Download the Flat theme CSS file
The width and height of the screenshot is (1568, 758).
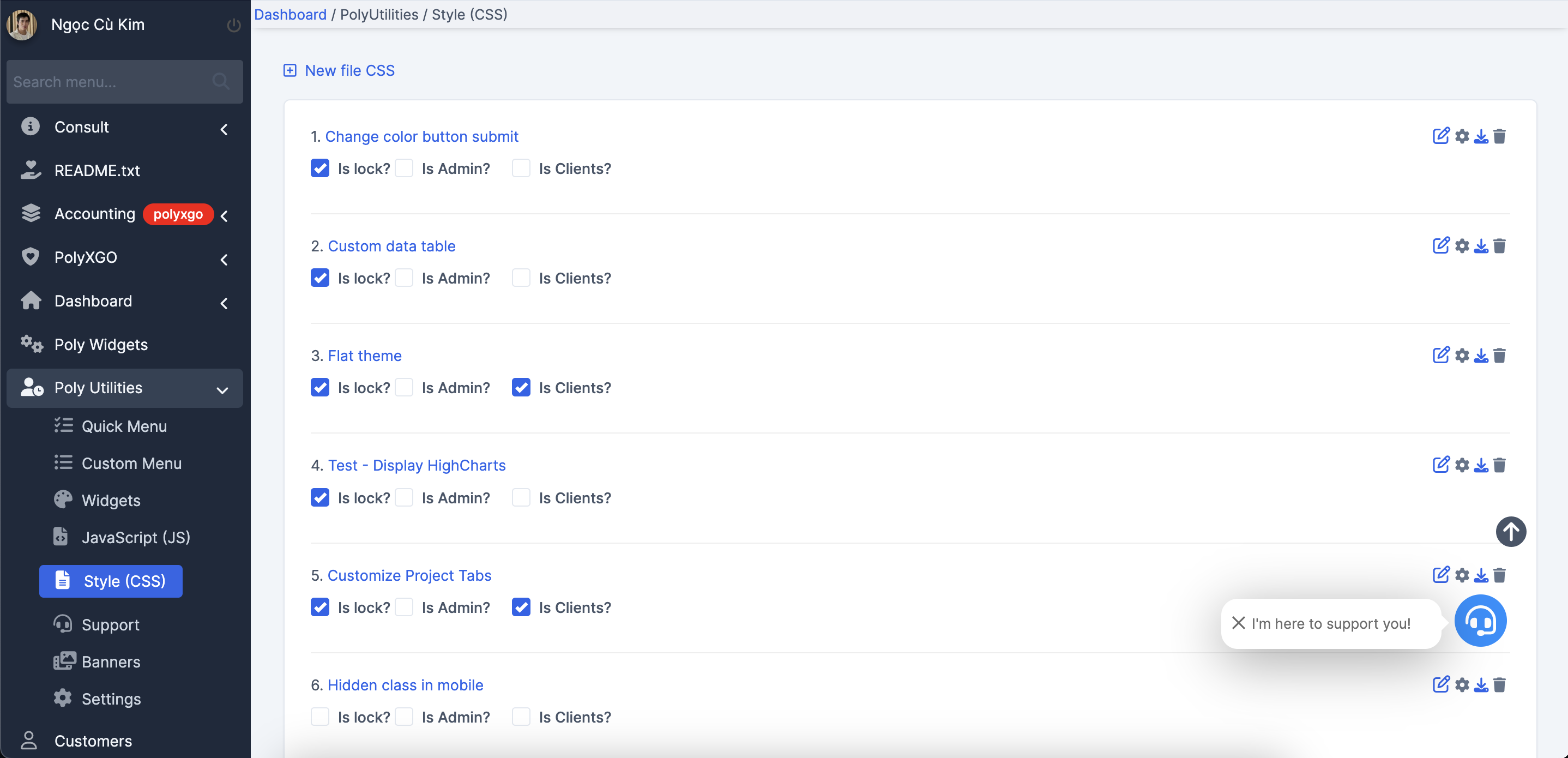[1480, 356]
